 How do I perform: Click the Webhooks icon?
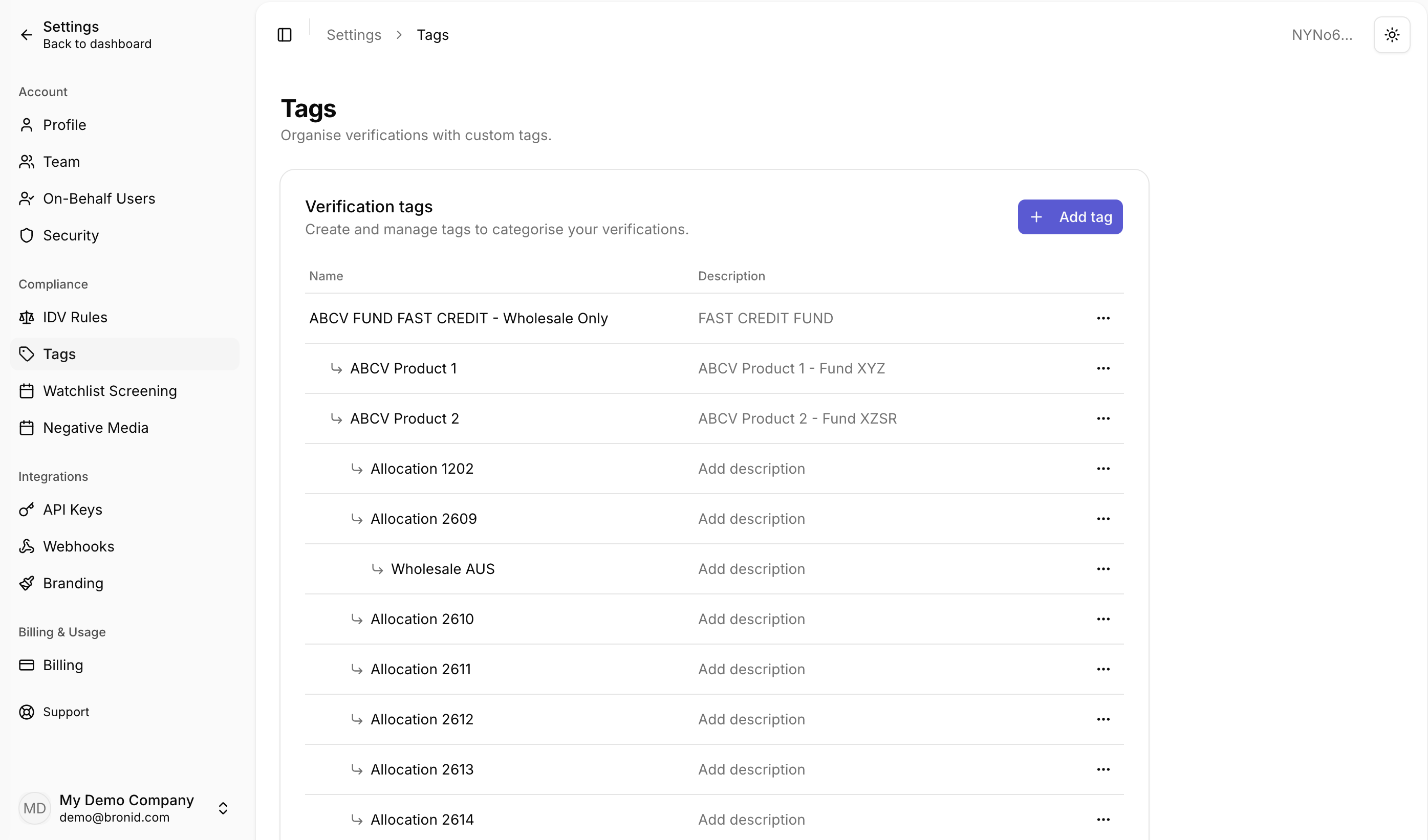pyautogui.click(x=27, y=546)
